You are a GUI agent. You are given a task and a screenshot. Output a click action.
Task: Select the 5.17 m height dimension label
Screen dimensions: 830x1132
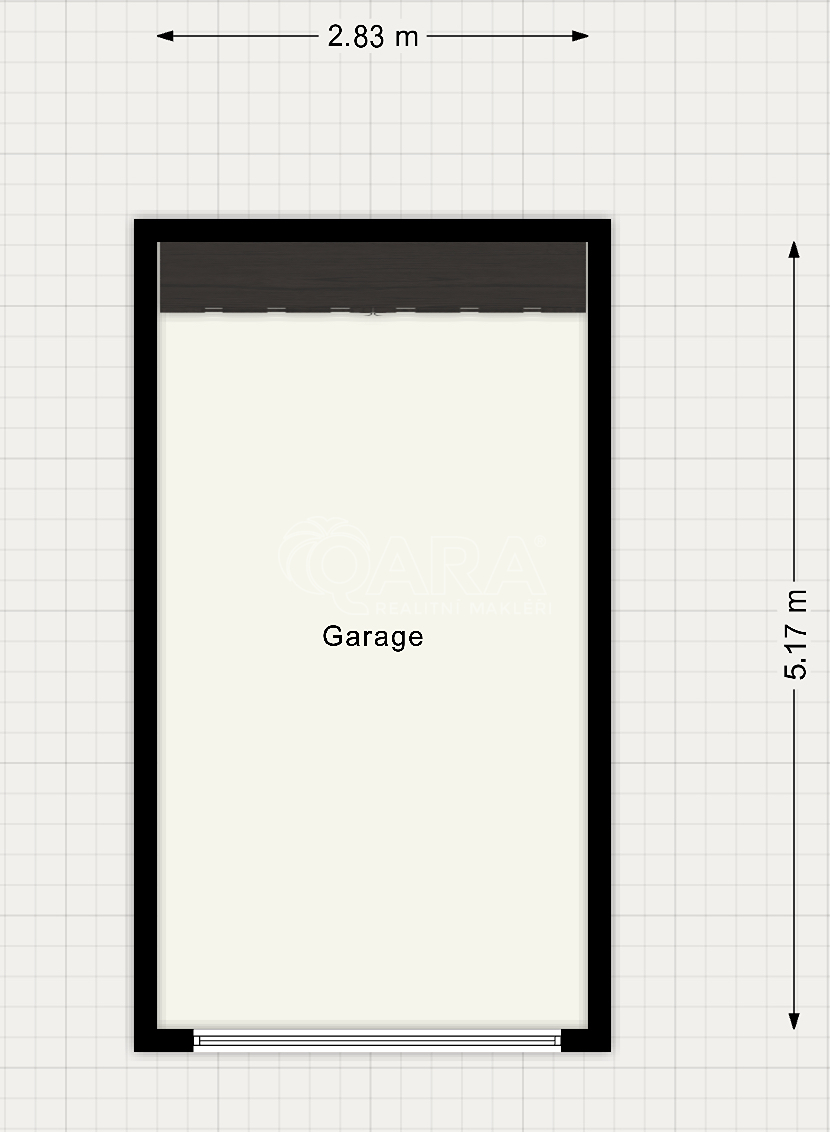pyautogui.click(x=795, y=634)
